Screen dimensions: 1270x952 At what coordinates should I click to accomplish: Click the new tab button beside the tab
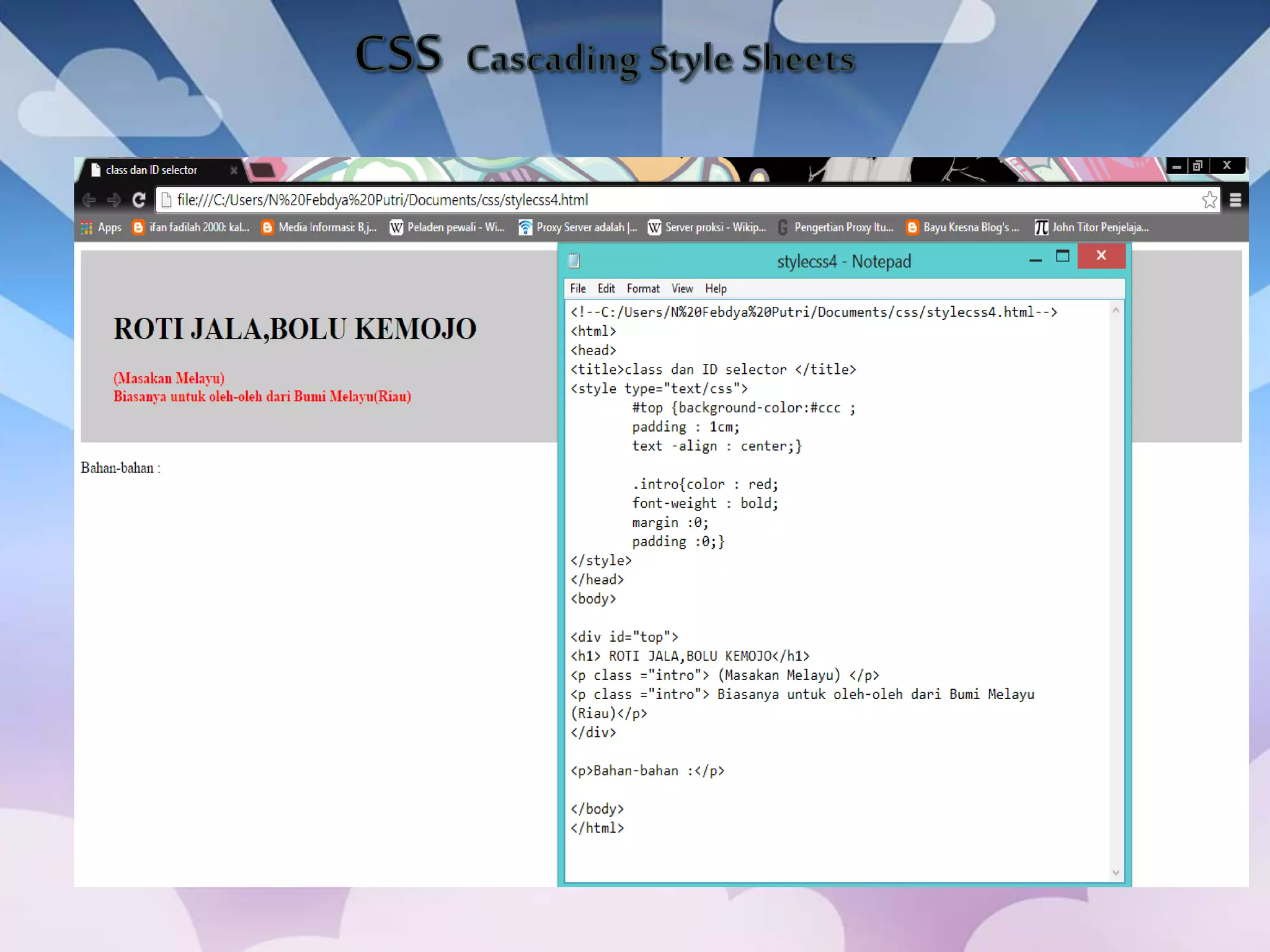263,170
